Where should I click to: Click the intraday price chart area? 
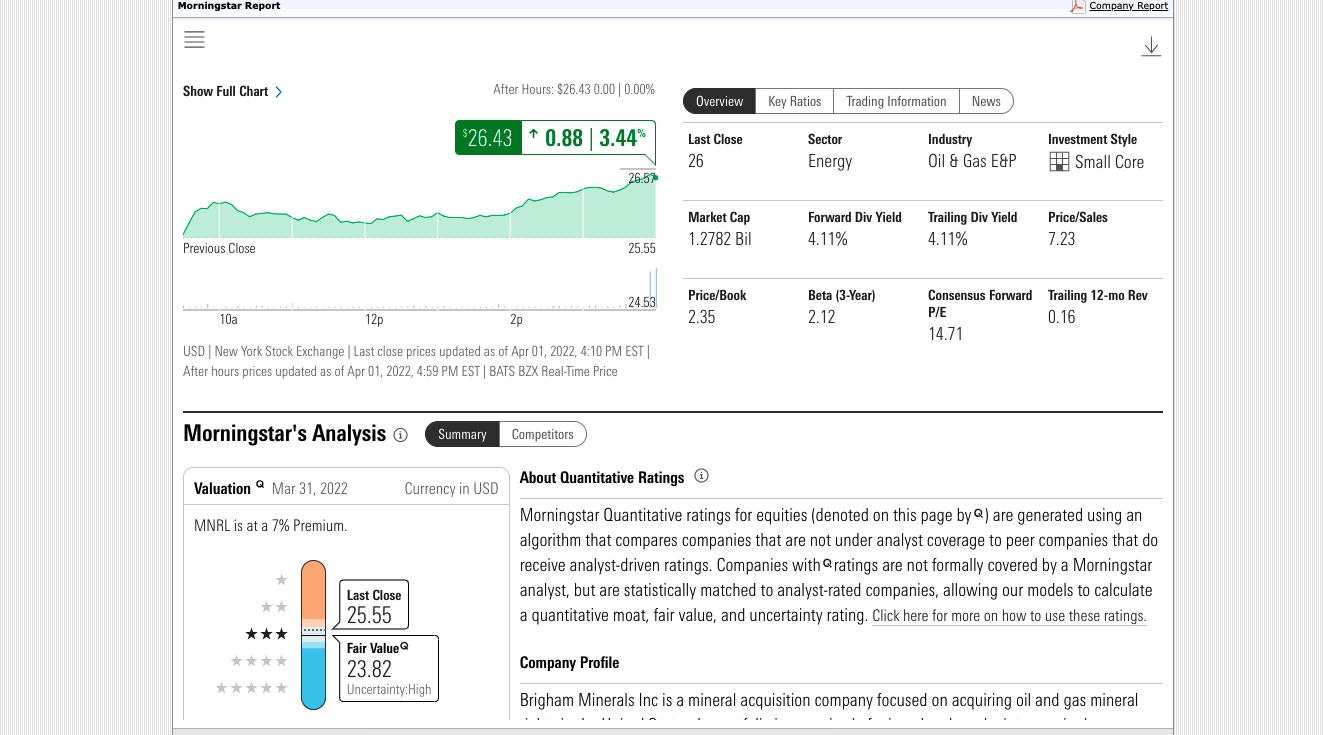coord(420,208)
